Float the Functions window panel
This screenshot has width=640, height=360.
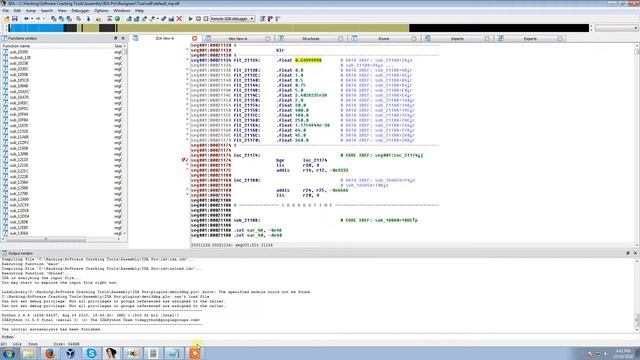coord(116,38)
